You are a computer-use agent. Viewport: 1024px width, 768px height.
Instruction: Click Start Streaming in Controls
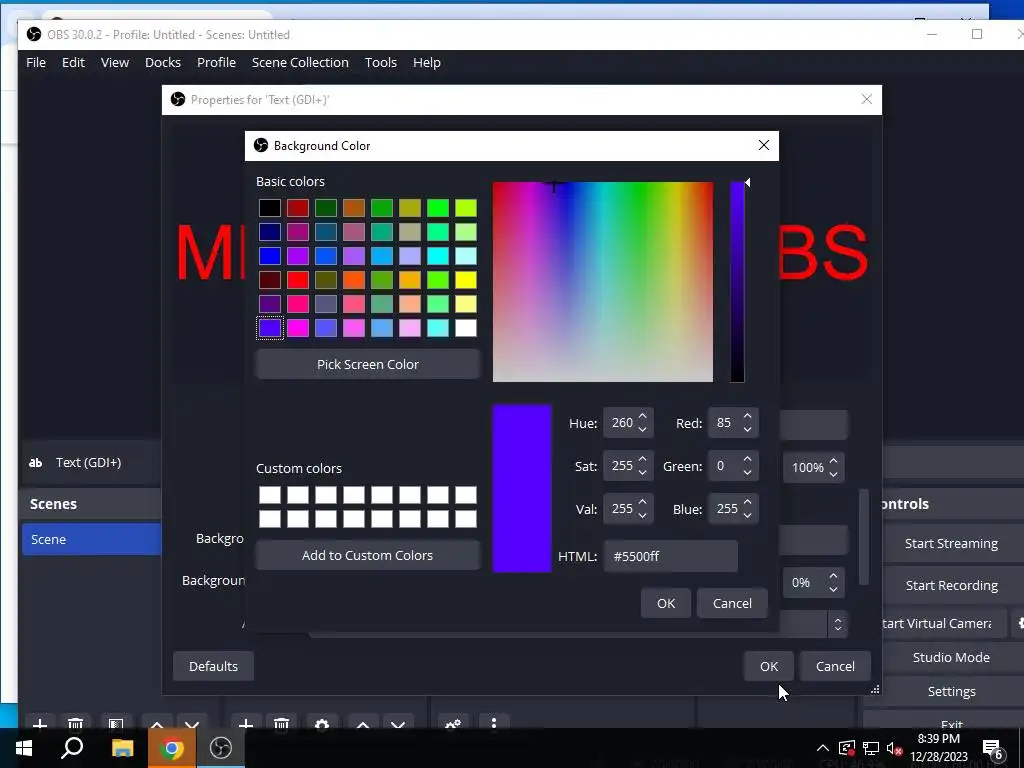950,543
